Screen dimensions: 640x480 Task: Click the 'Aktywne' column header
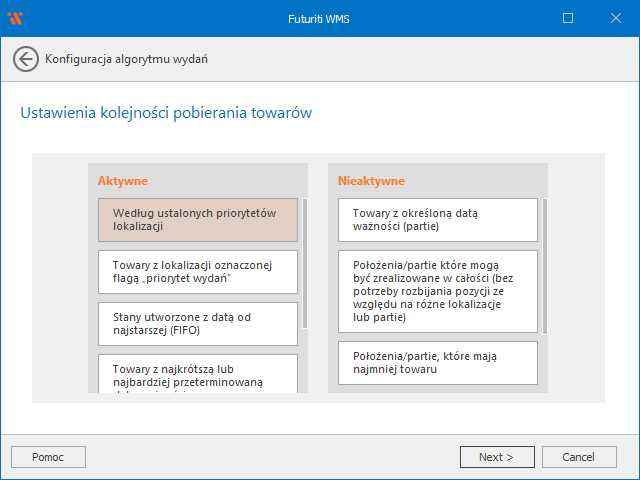tap(123, 181)
